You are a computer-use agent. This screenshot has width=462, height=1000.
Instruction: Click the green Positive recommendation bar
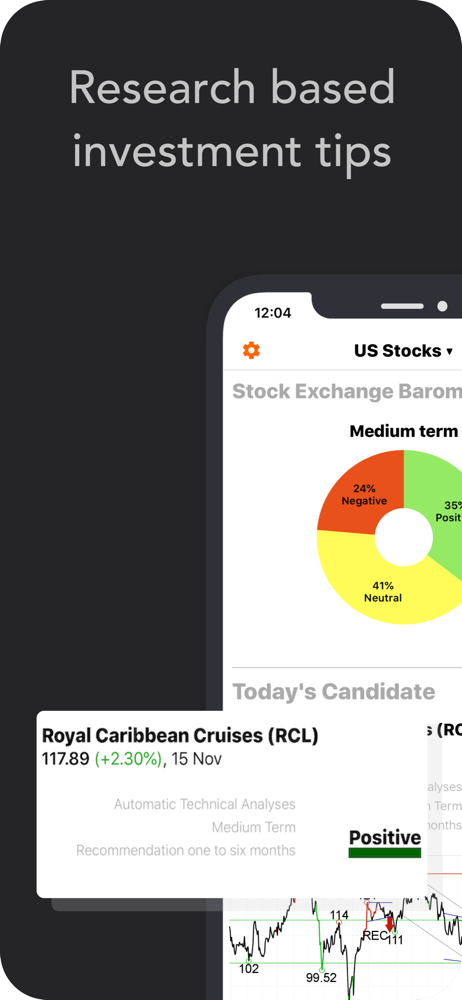(385, 853)
